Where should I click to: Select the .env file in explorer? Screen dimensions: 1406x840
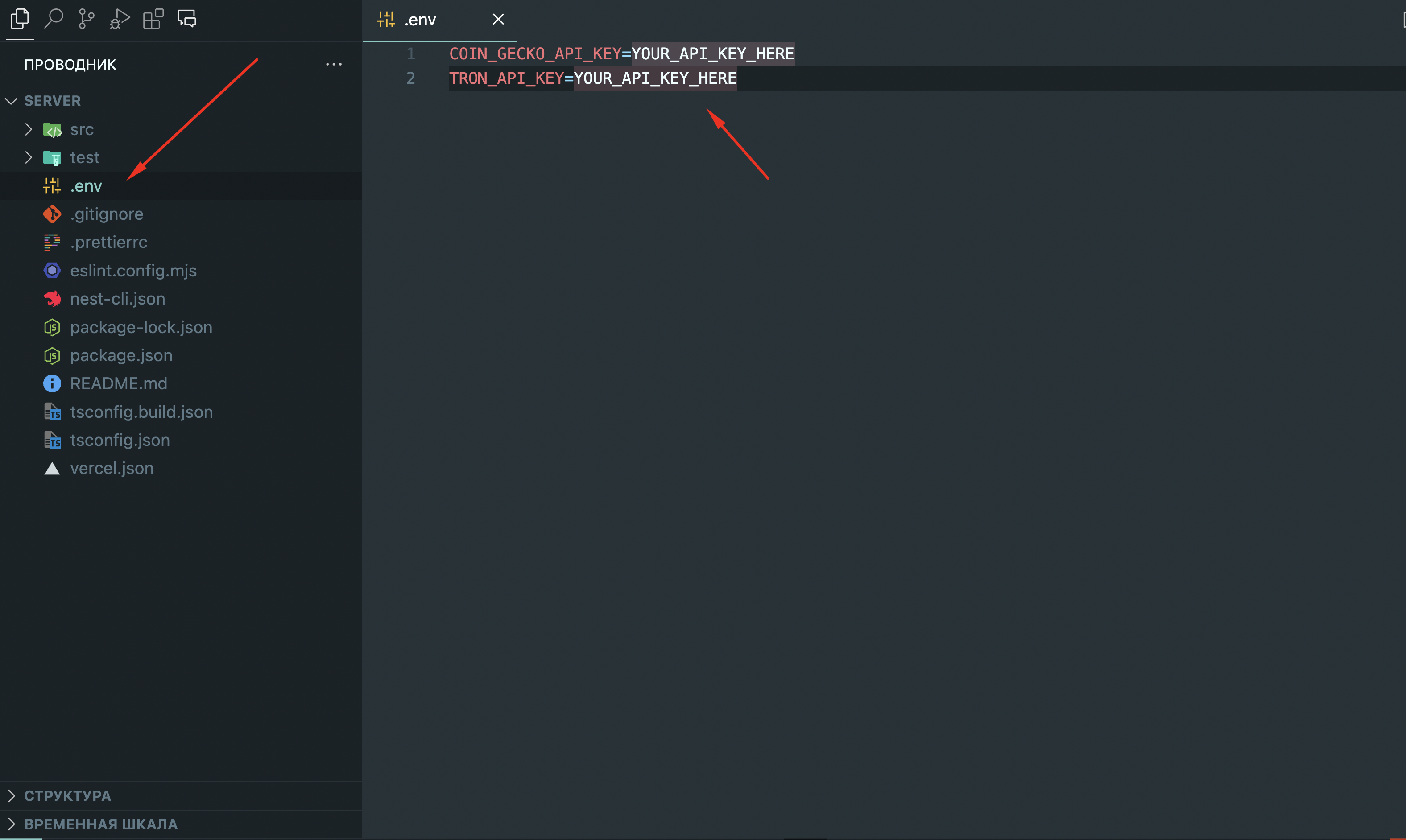coord(181,185)
